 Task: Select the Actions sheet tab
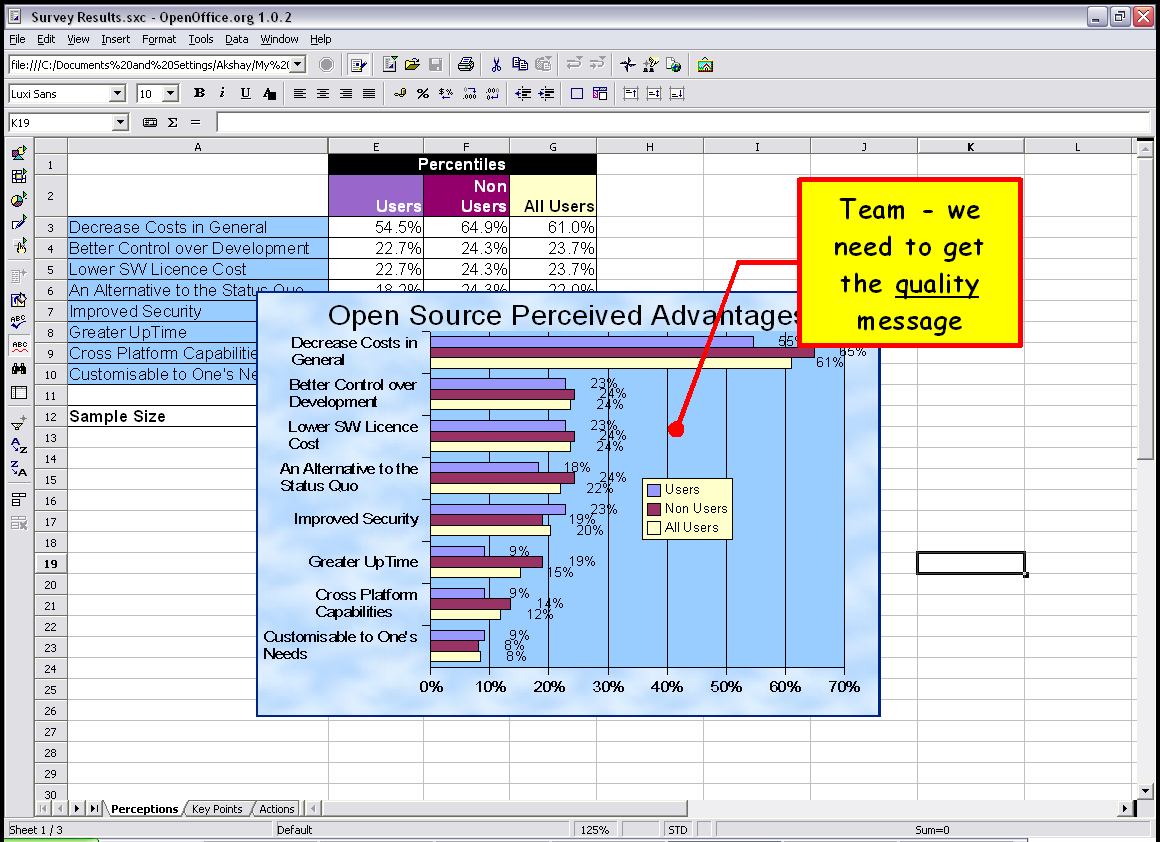[x=277, y=809]
